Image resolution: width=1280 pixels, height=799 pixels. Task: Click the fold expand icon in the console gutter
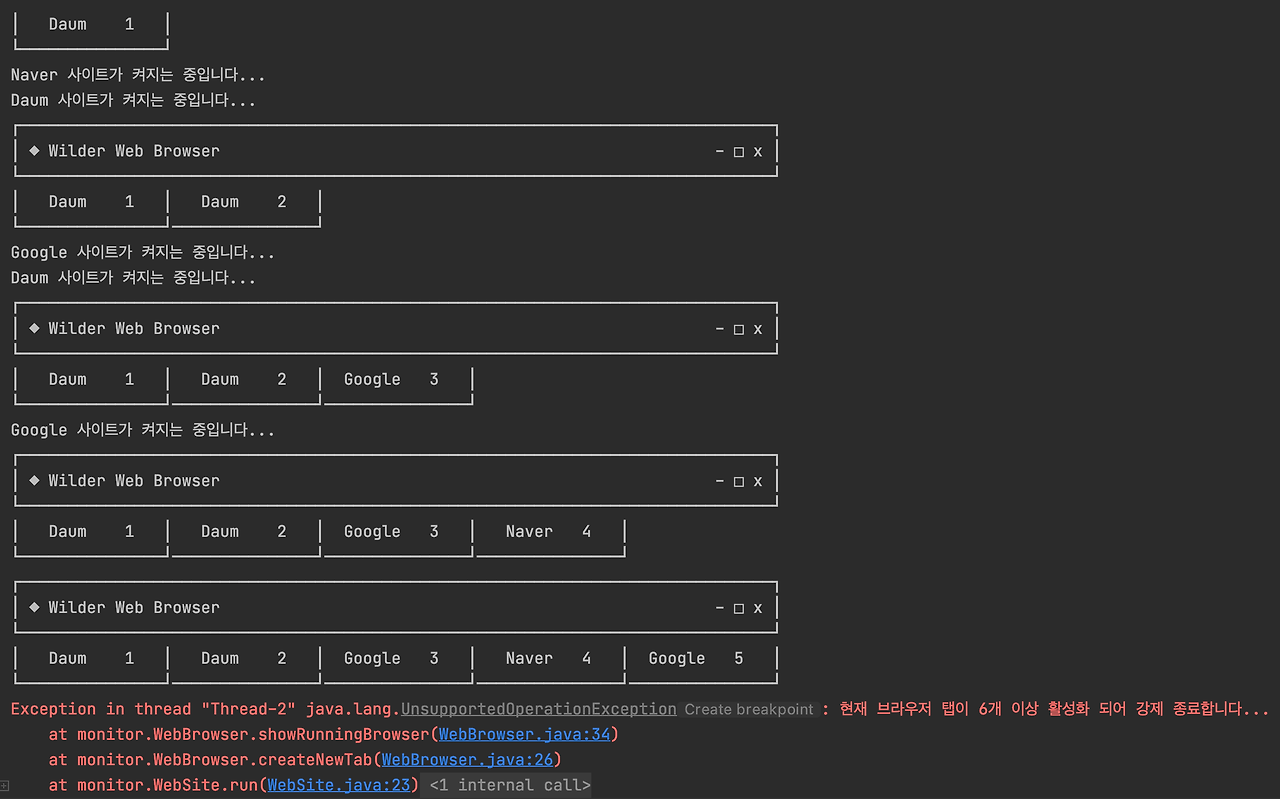tap(5, 785)
